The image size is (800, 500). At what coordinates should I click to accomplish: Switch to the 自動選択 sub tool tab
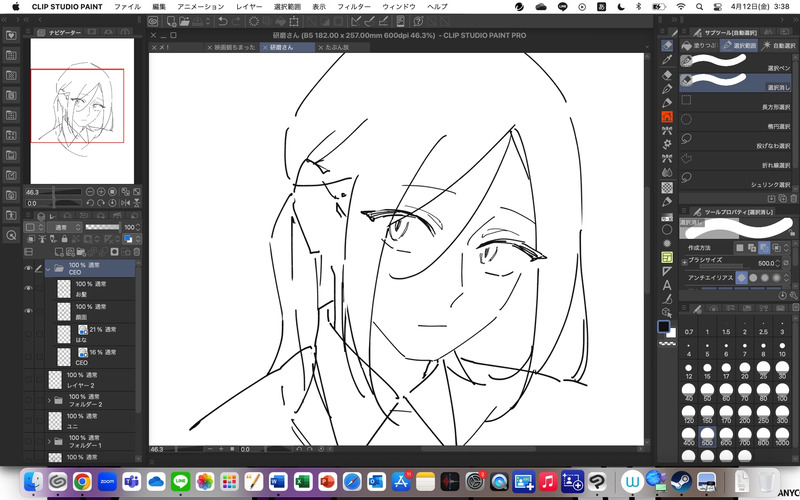click(x=779, y=45)
